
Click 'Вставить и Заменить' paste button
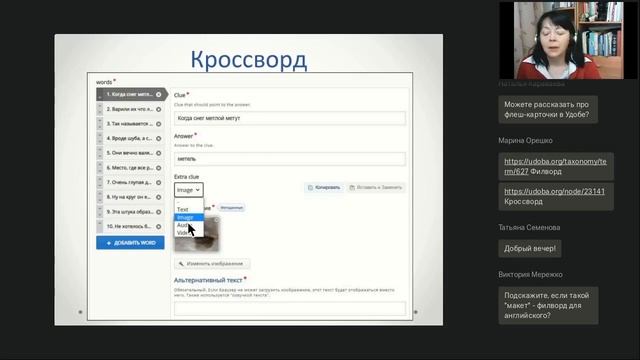(376, 187)
